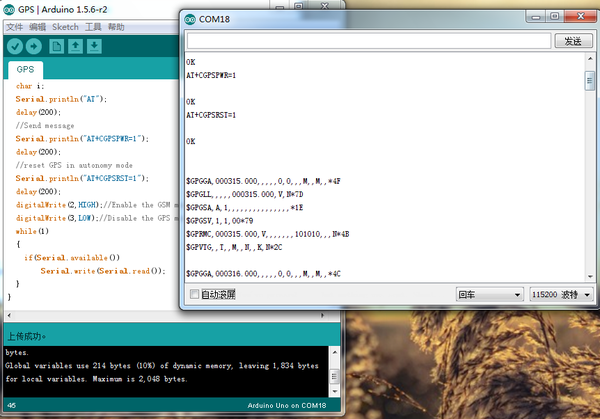The height and width of the screenshot is (419, 600).
Task: Click the serial monitor input field
Action: point(368,41)
